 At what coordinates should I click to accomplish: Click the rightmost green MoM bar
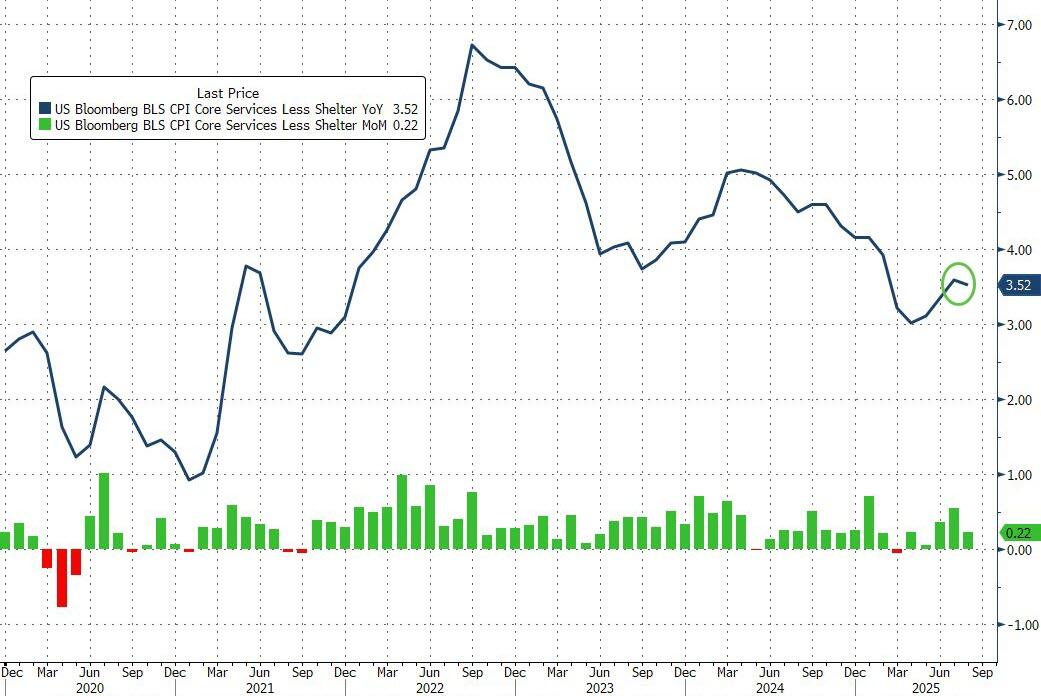coord(968,541)
